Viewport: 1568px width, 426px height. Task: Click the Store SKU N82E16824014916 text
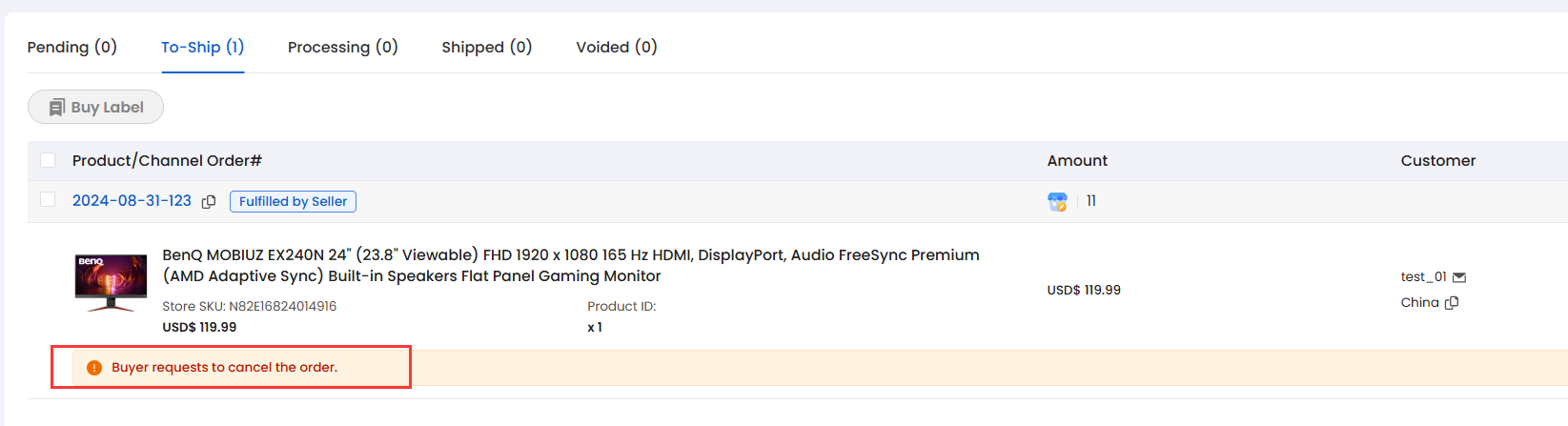click(x=249, y=306)
